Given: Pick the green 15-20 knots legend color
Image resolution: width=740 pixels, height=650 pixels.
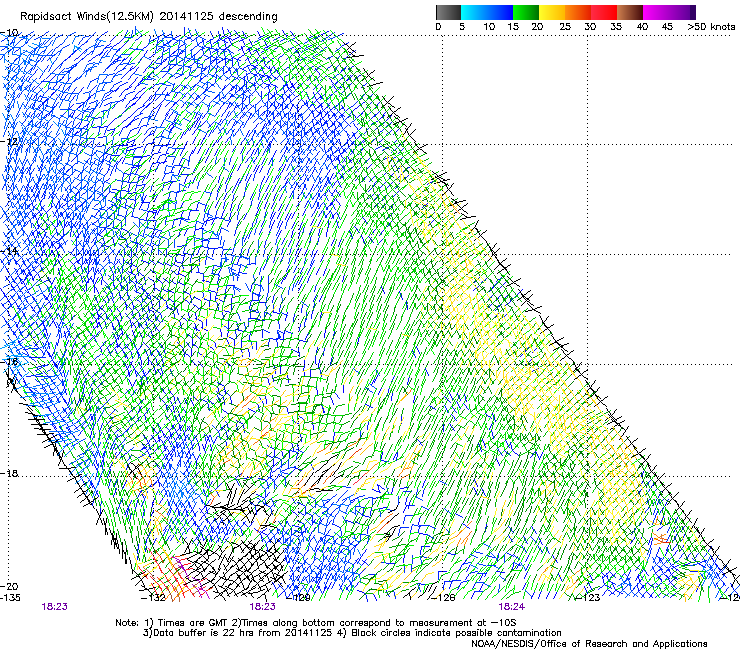Looking at the screenshot, I should pos(526,12).
